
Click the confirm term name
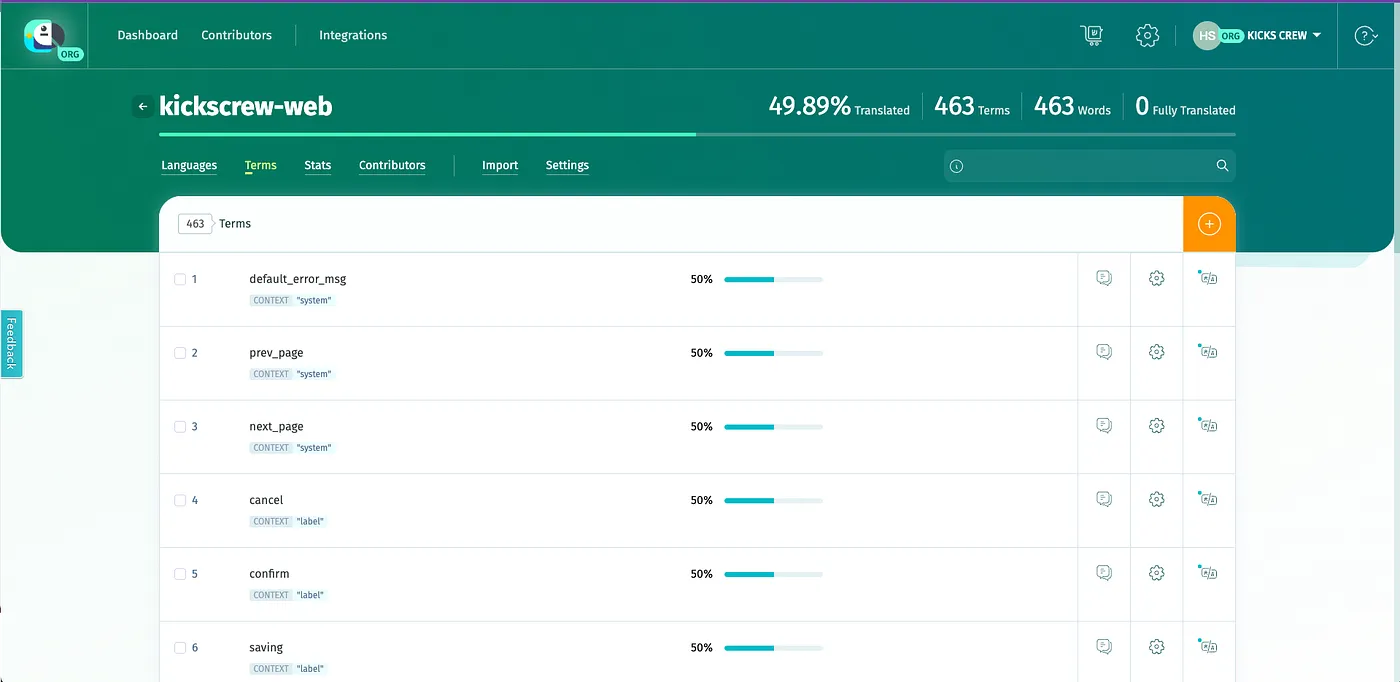[x=269, y=574]
